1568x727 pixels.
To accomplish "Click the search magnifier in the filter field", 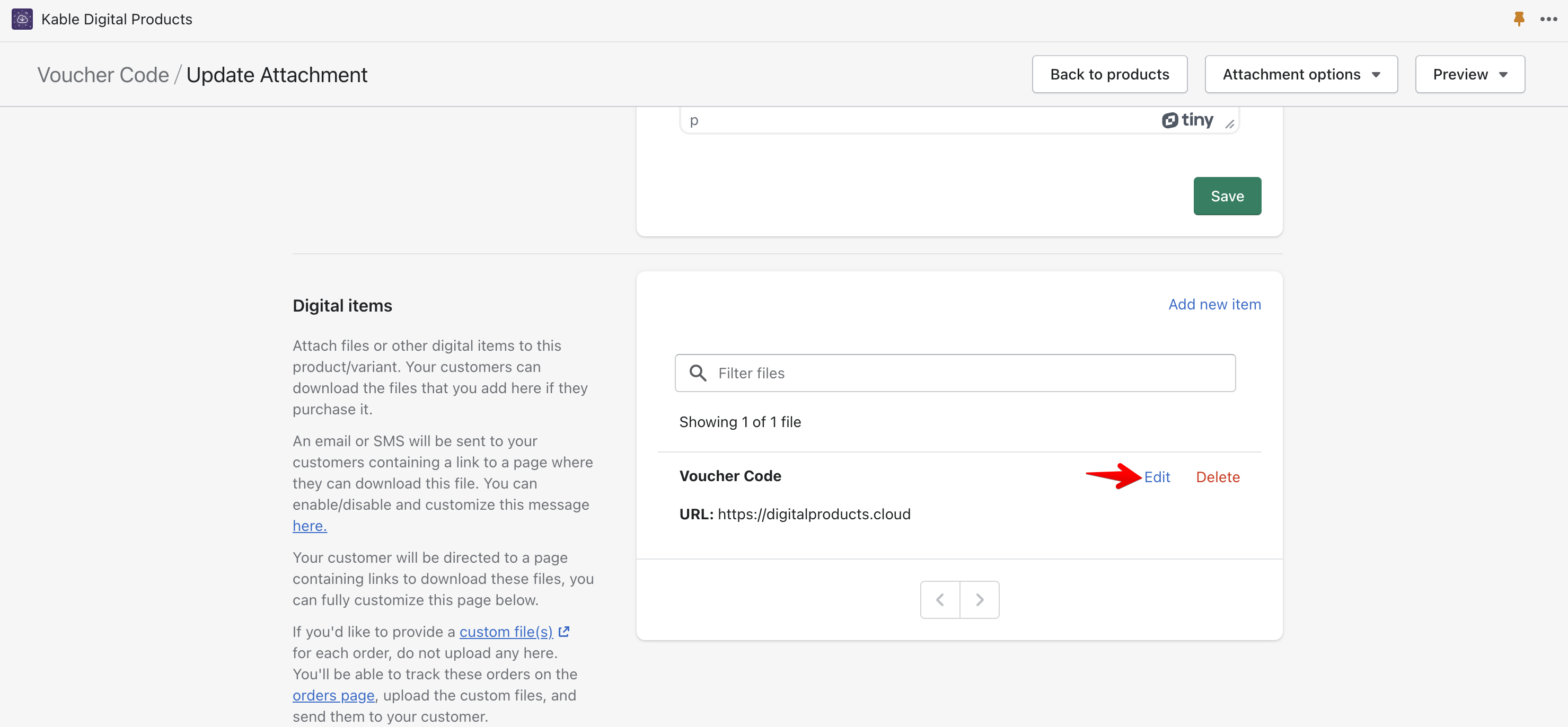I will point(698,373).
